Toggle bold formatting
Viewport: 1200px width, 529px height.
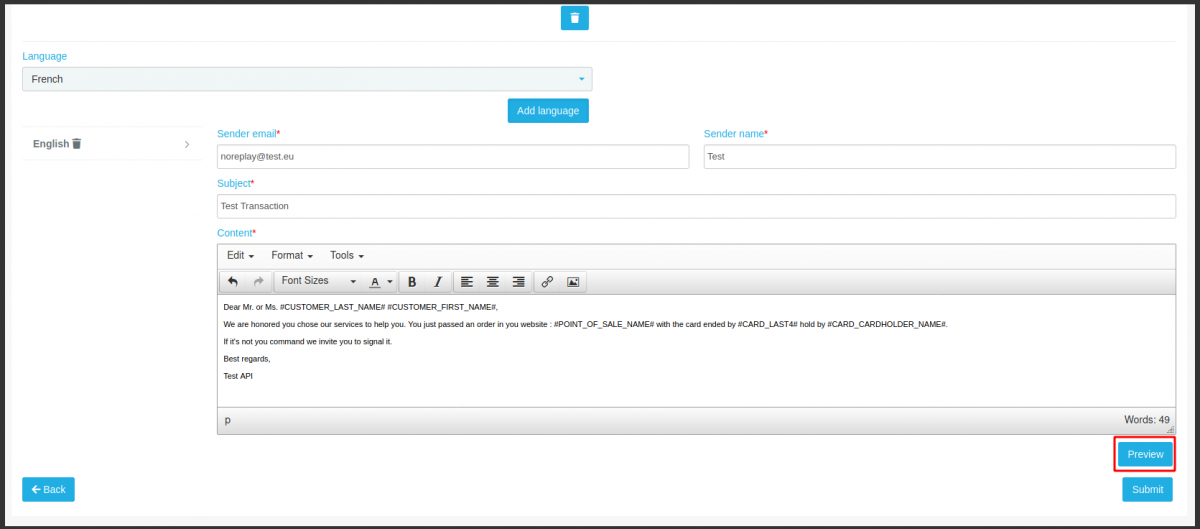412,282
